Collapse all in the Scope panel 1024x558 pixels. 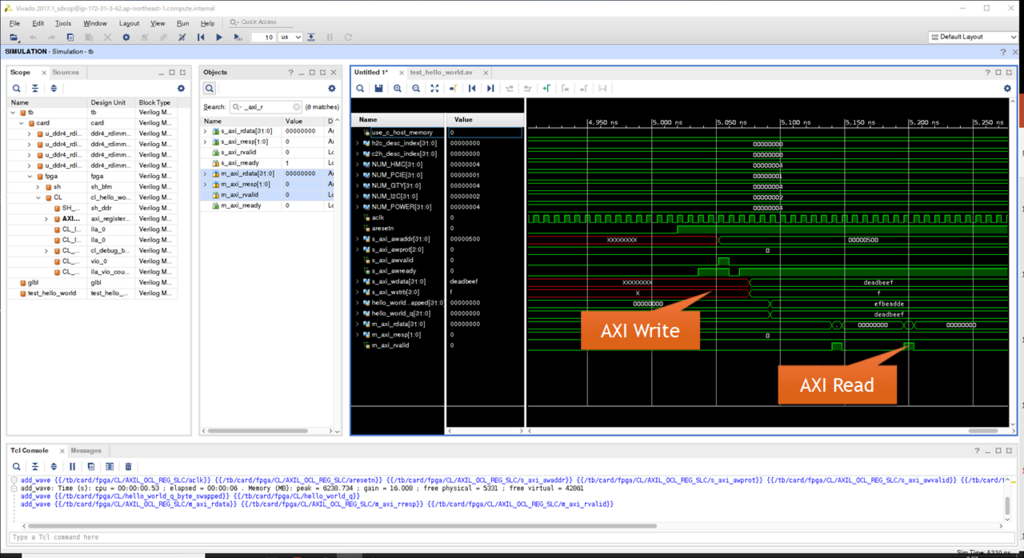click(x=35, y=88)
